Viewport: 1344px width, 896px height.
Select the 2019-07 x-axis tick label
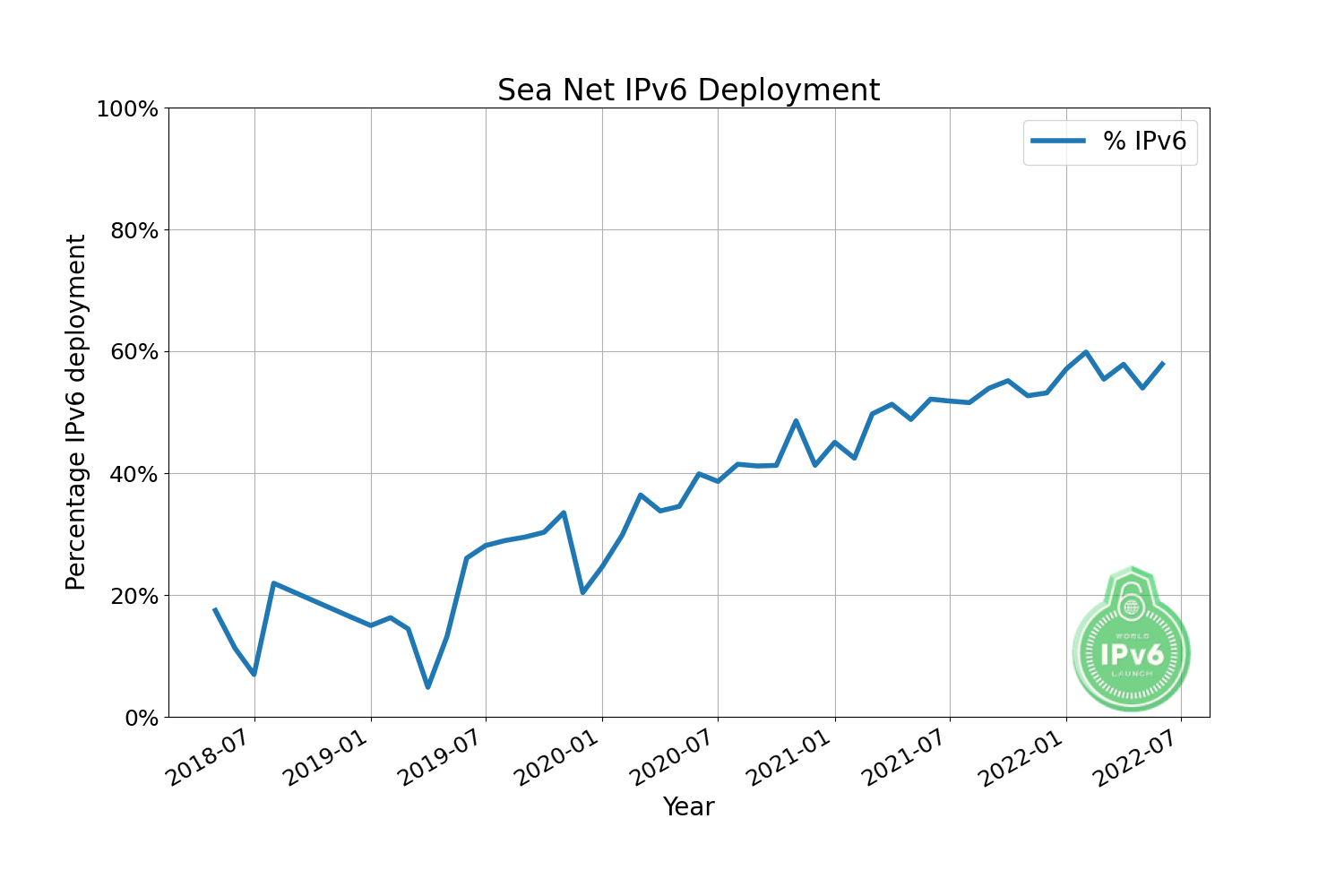coord(444,759)
